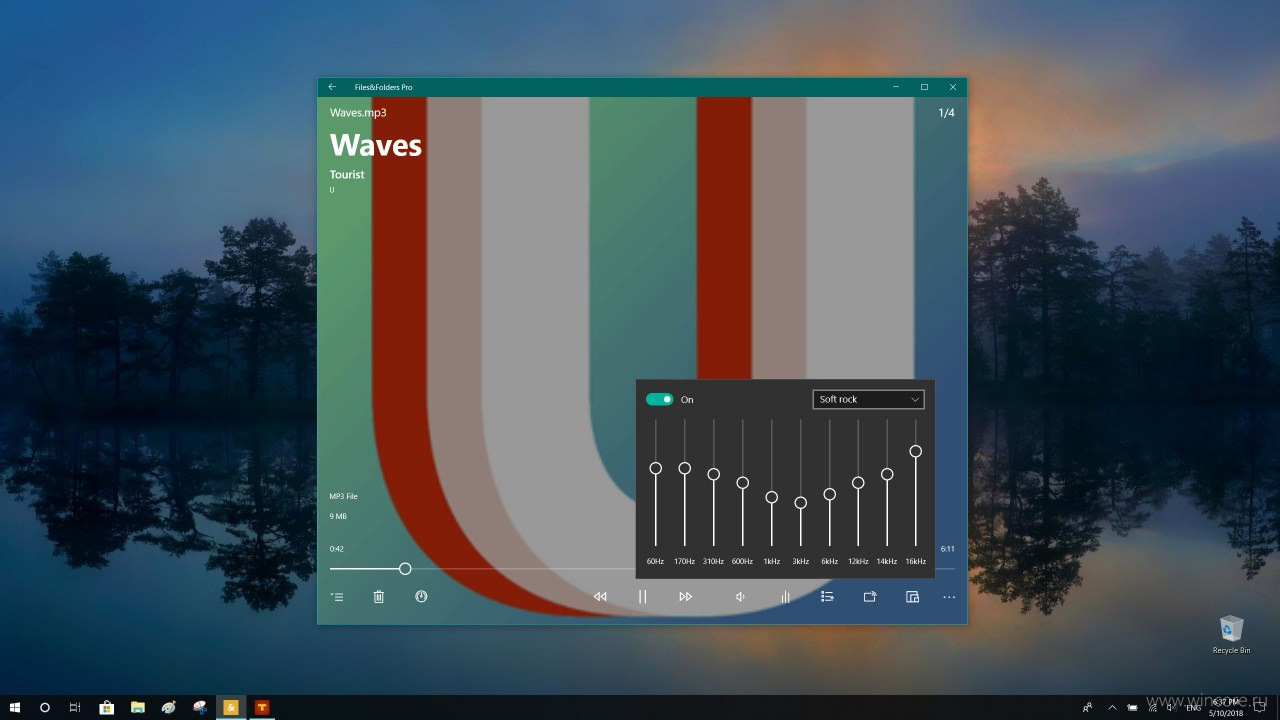Click the 1kHz band slider handle
The width and height of the screenshot is (1280, 720).
[771, 497]
